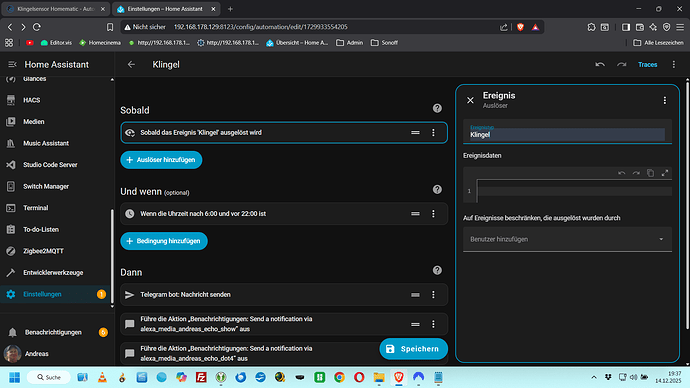Open the Andreas user profile
Screen dimensions: 690x388
click(57, 354)
